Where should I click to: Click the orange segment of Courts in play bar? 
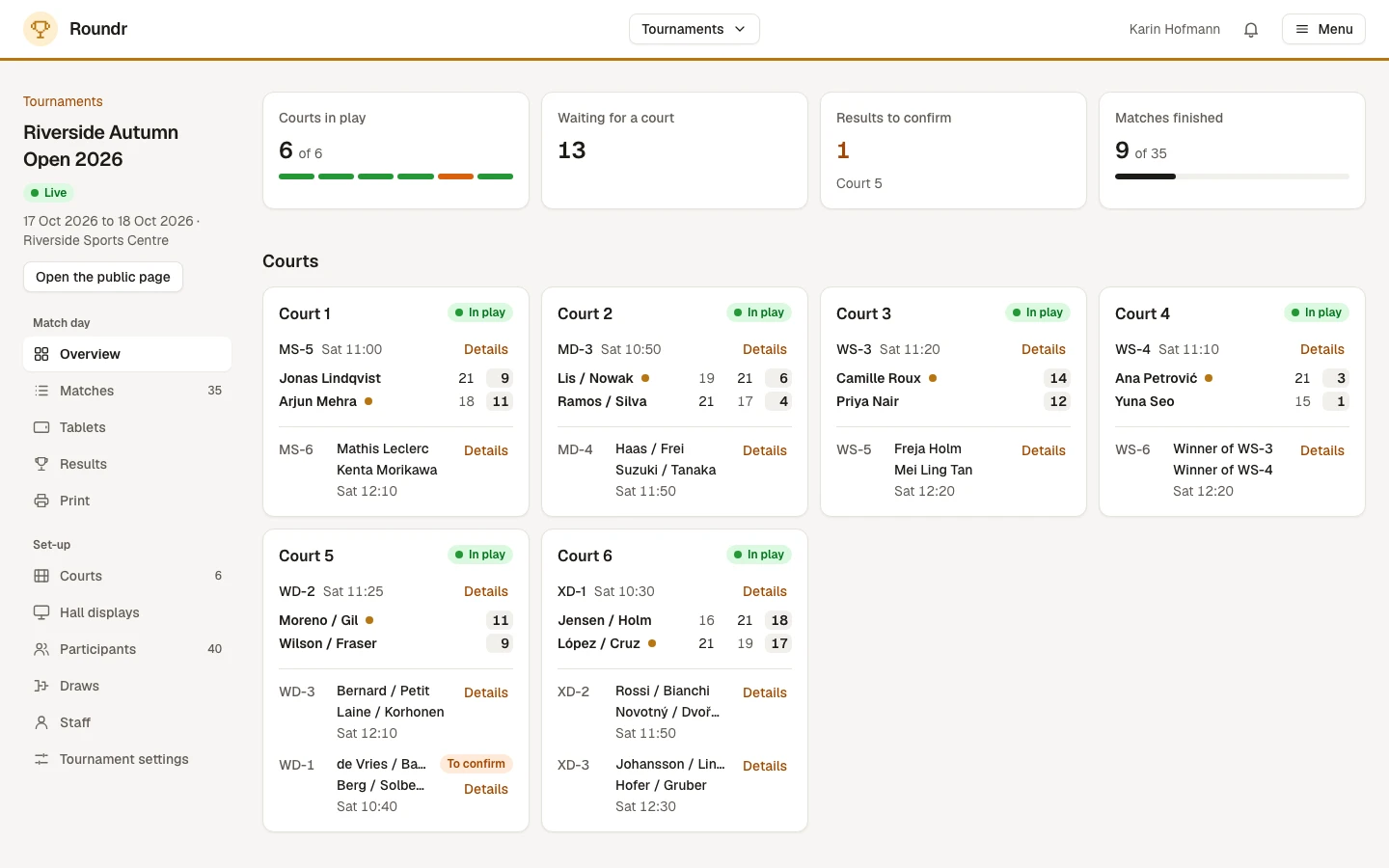tap(455, 176)
